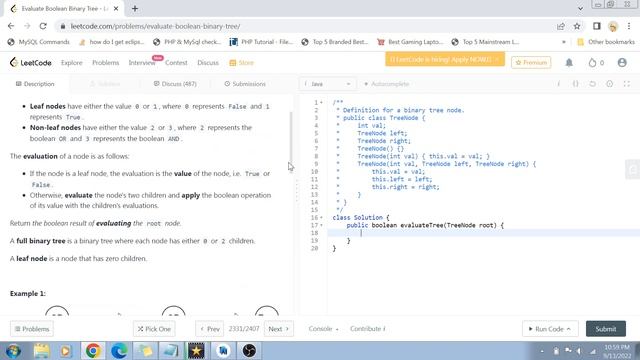Open Windows Start menu
Screen dimensions: 640x360
click(13, 351)
